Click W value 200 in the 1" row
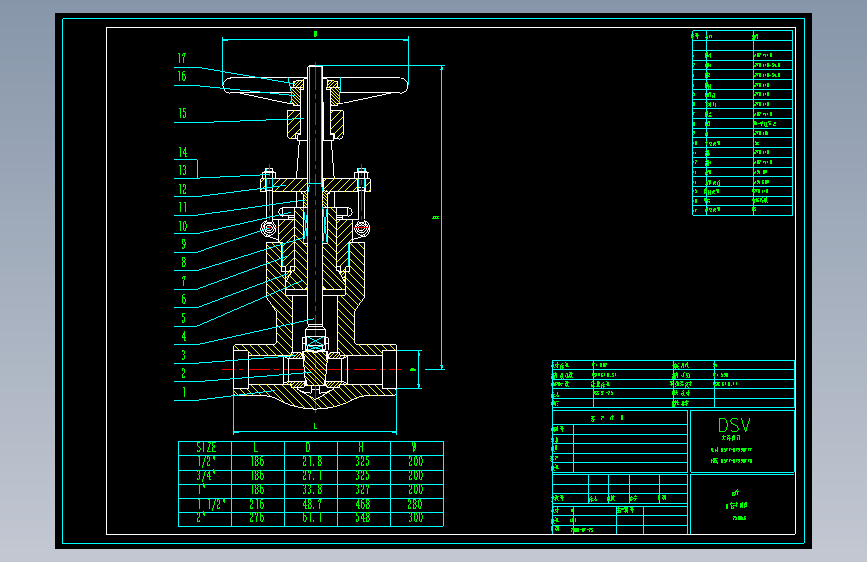Screen dimensions: 867x562 415,490
